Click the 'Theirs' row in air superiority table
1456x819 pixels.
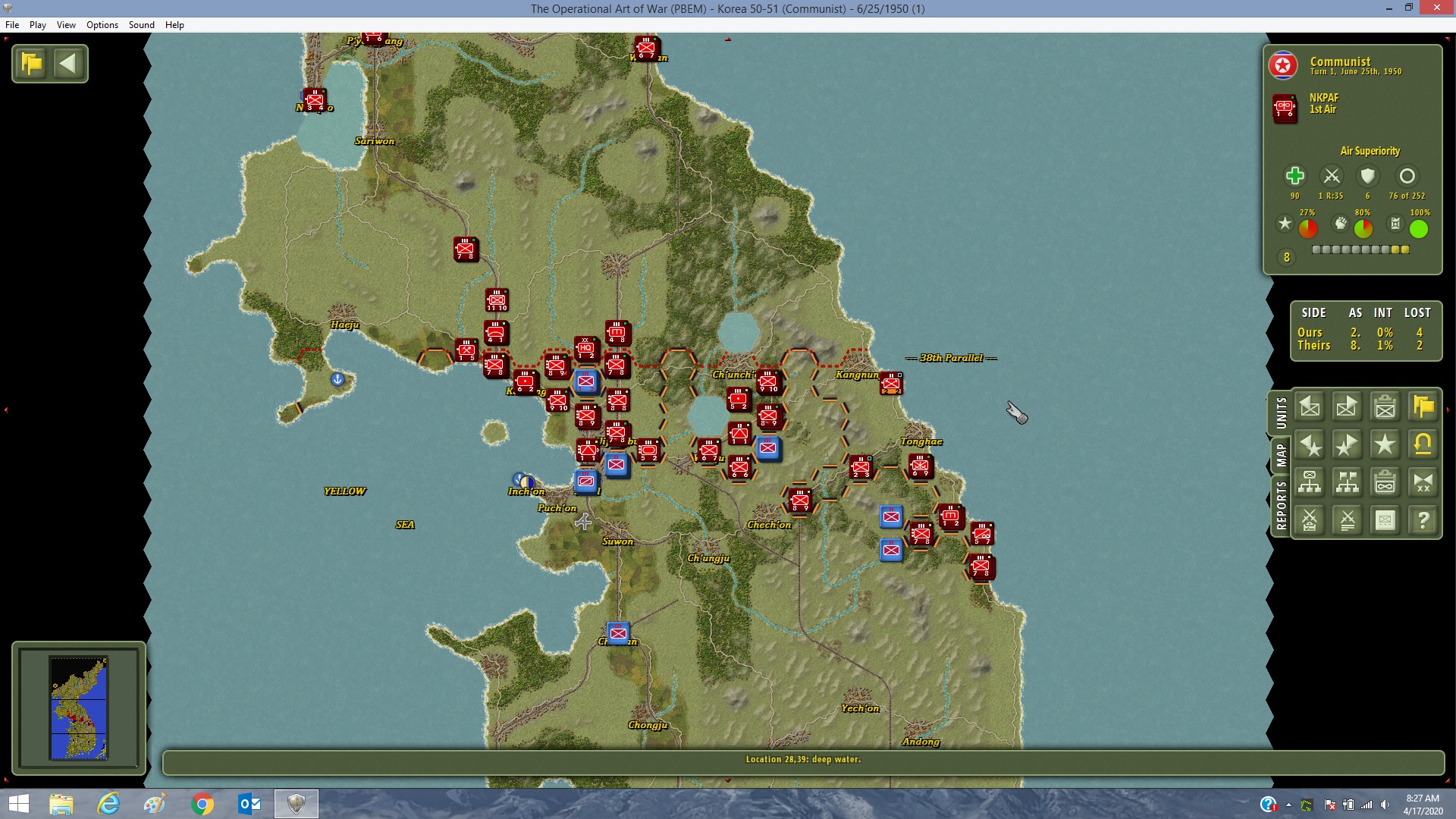1363,345
